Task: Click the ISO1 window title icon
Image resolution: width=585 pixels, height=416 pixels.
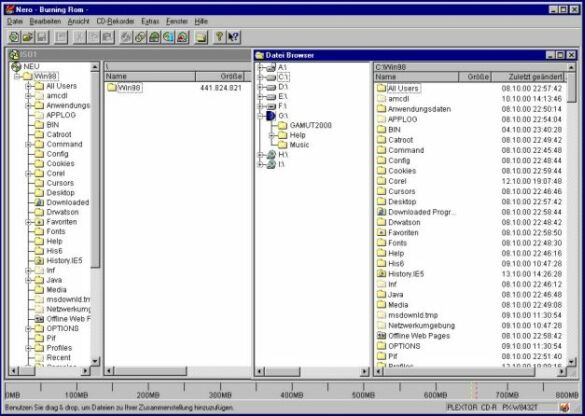Action: click(14, 55)
